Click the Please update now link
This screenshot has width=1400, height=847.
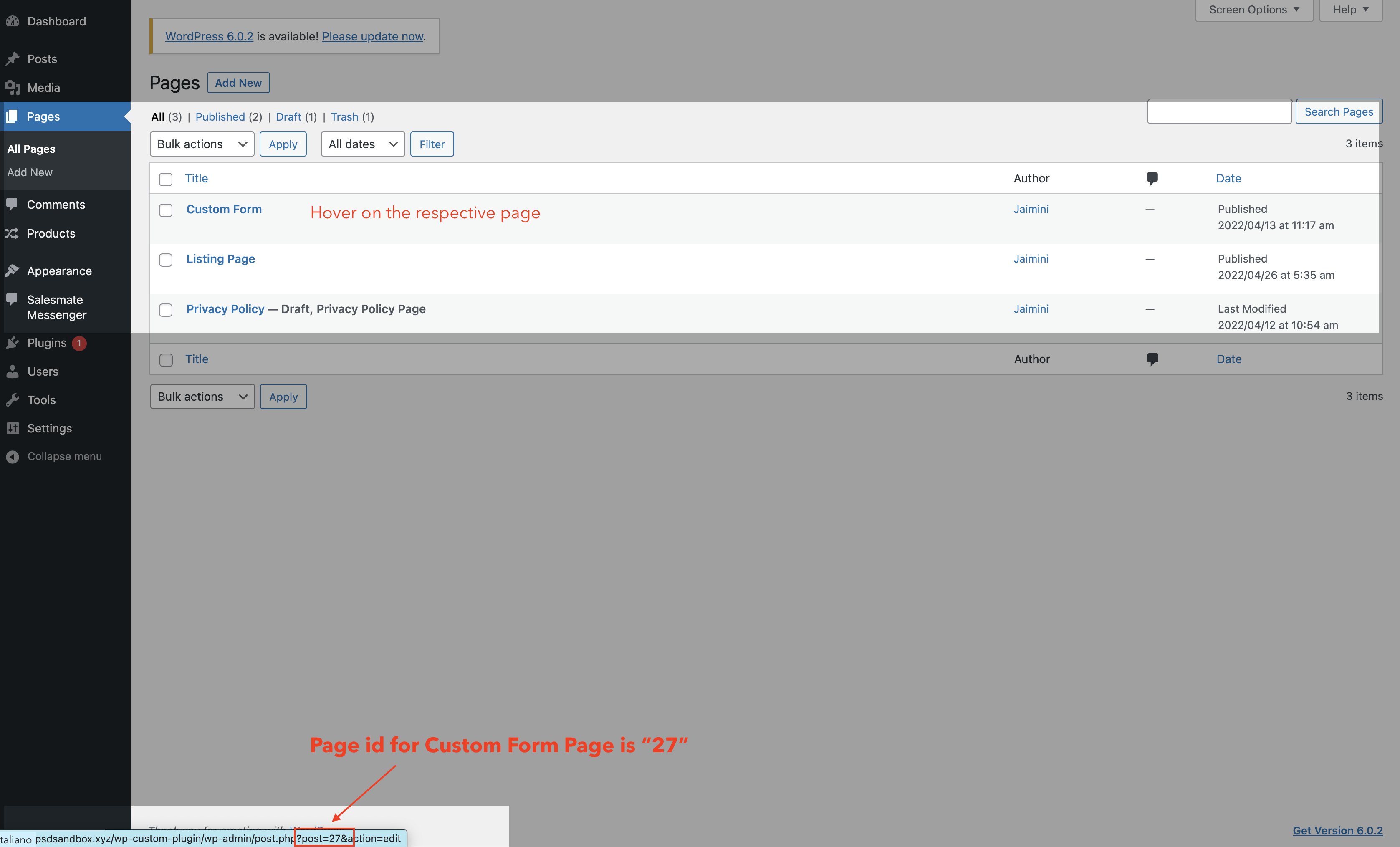click(x=372, y=36)
